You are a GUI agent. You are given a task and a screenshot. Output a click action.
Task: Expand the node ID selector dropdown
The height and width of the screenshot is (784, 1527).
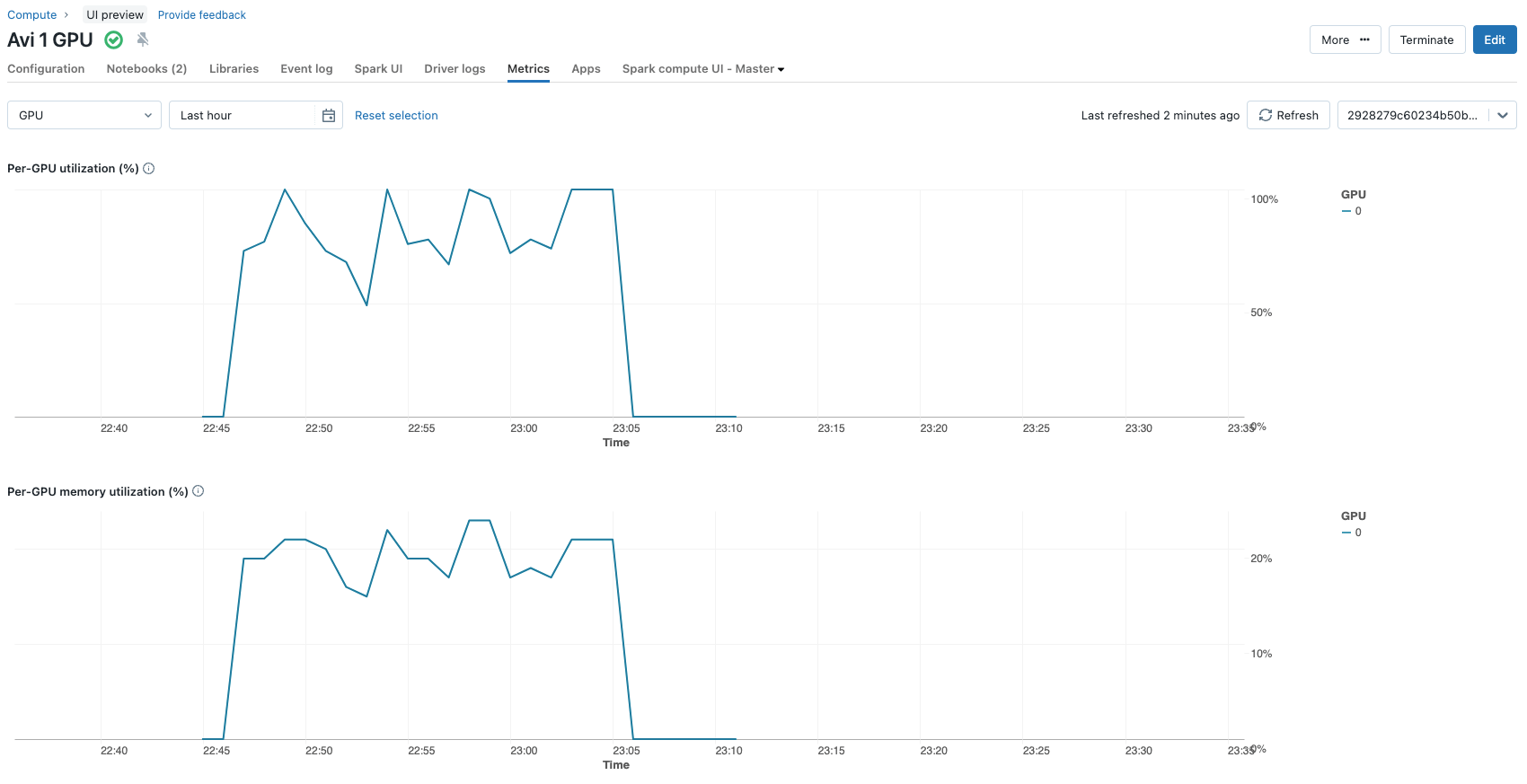click(x=1502, y=115)
